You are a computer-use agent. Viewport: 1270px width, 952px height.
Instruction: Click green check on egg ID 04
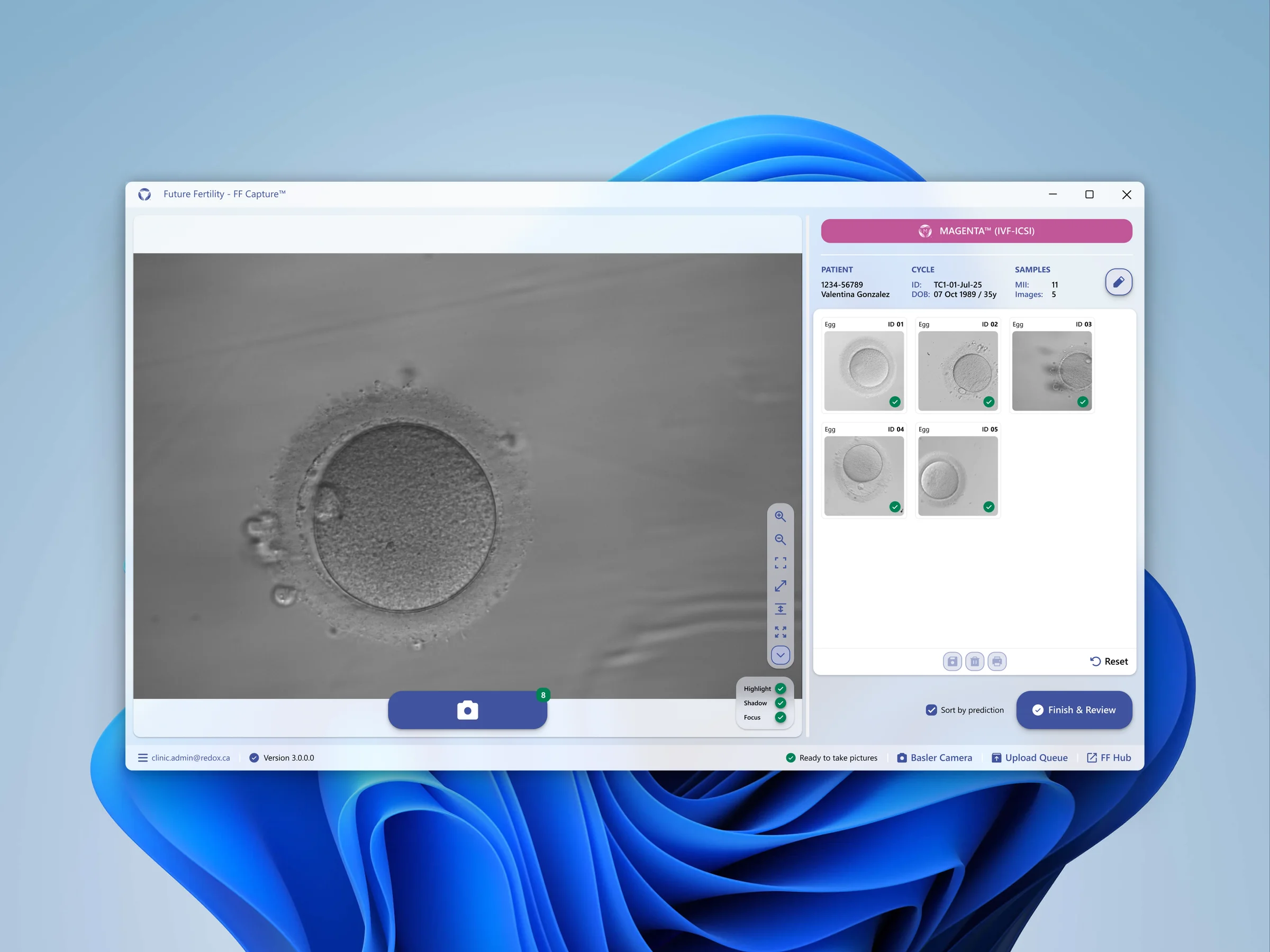[x=894, y=507]
